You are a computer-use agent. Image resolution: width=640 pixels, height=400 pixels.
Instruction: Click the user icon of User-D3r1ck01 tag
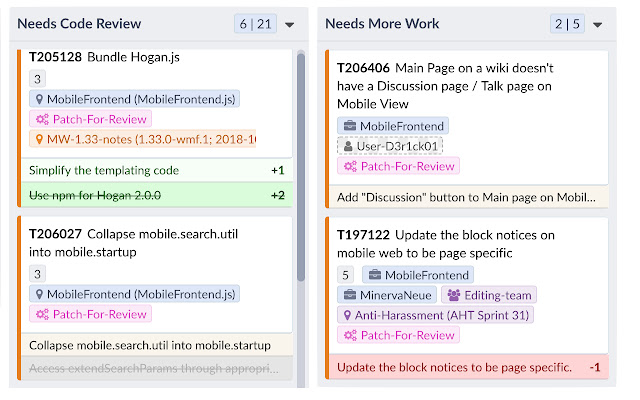click(x=348, y=146)
